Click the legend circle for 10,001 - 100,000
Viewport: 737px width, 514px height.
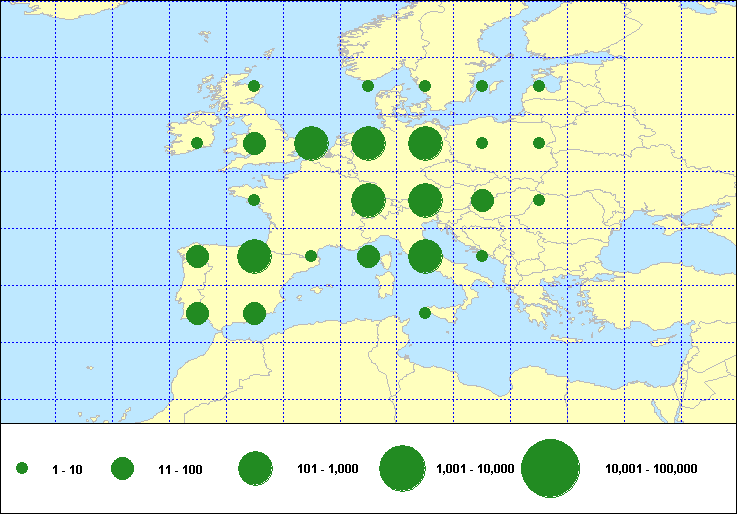tap(551, 468)
